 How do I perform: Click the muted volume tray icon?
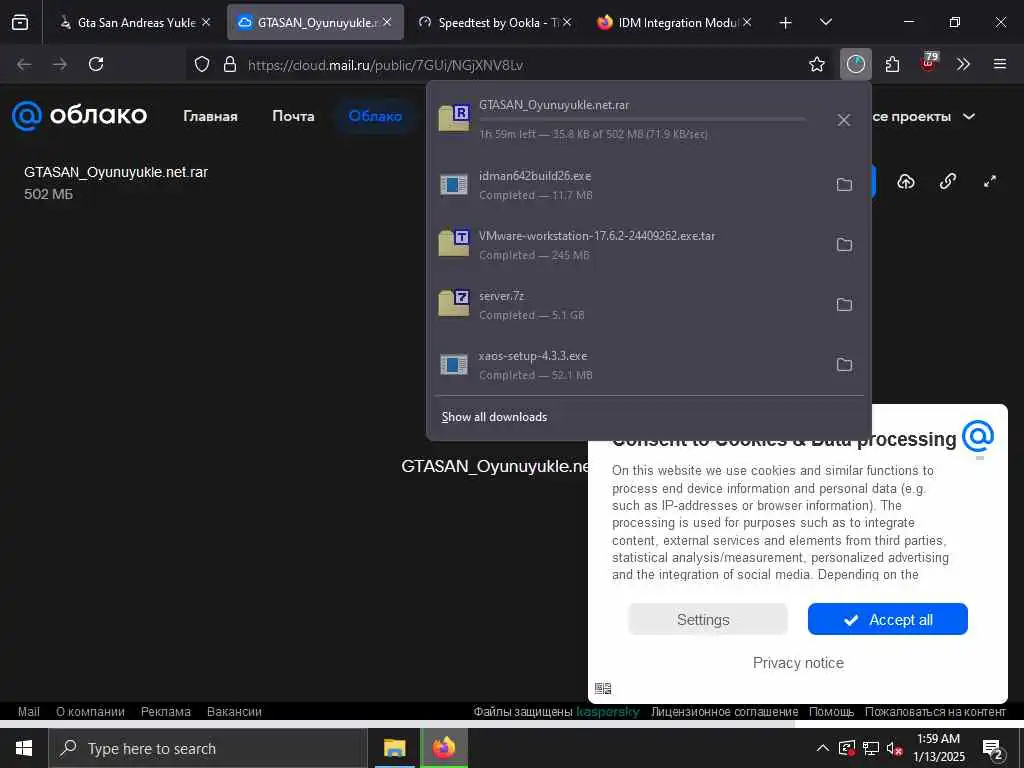pyautogui.click(x=894, y=748)
